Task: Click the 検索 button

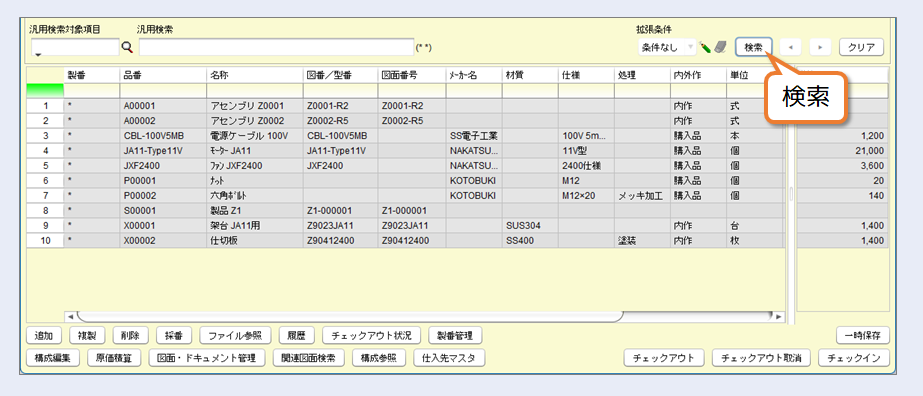Action: click(753, 48)
